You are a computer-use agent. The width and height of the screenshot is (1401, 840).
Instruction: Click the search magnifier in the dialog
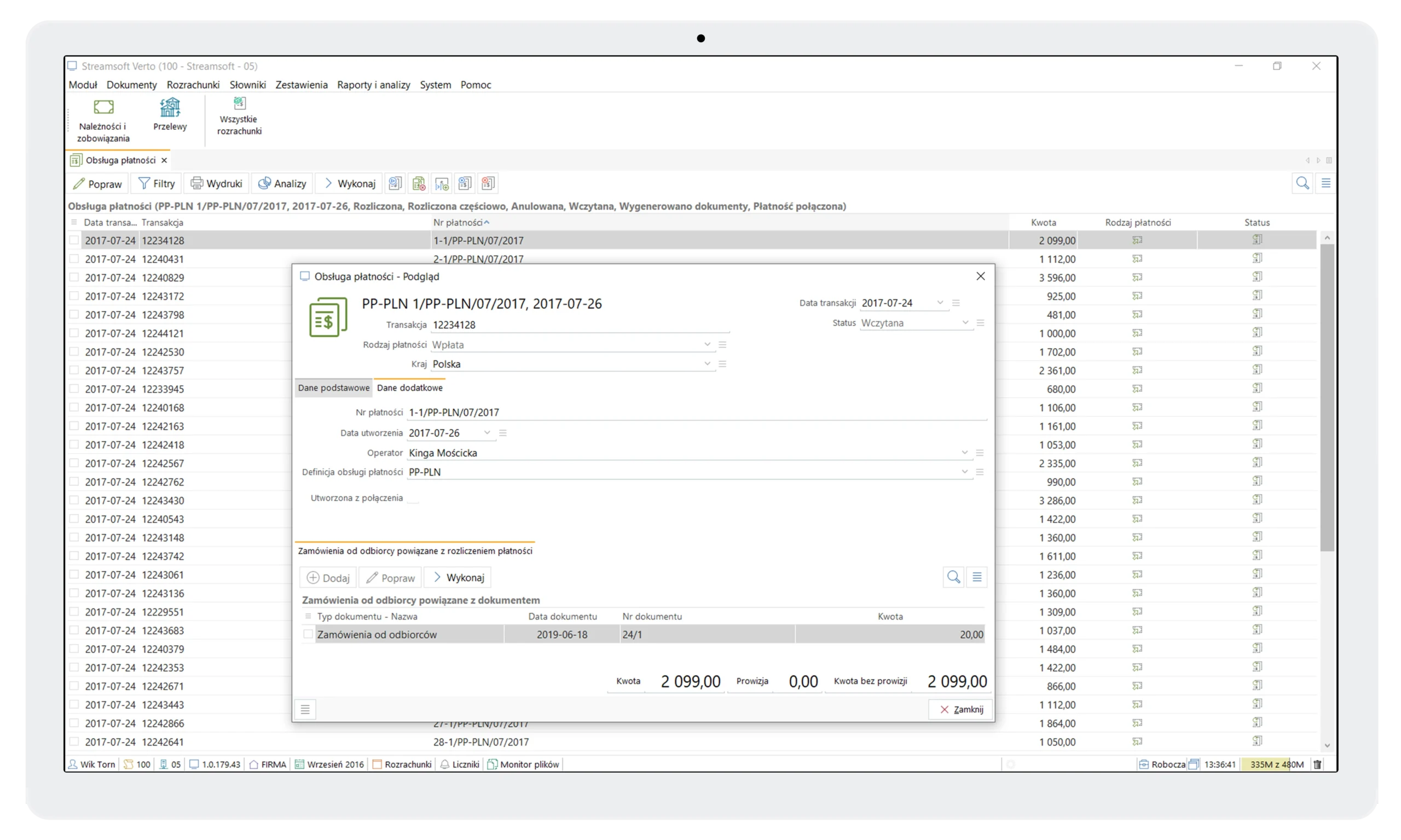(953, 577)
